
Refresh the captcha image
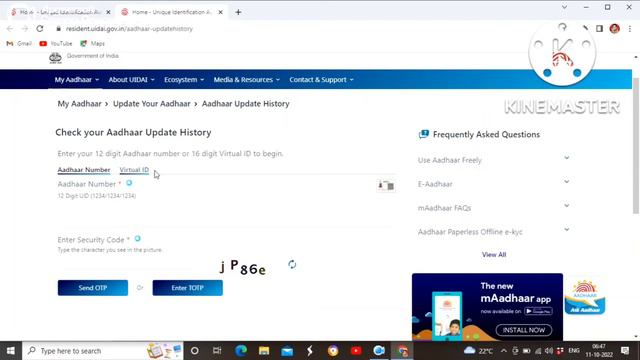pyautogui.click(x=292, y=264)
